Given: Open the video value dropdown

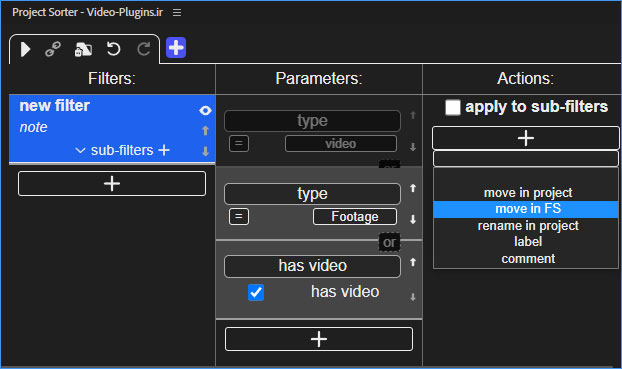Looking at the screenshot, I should click(341, 144).
